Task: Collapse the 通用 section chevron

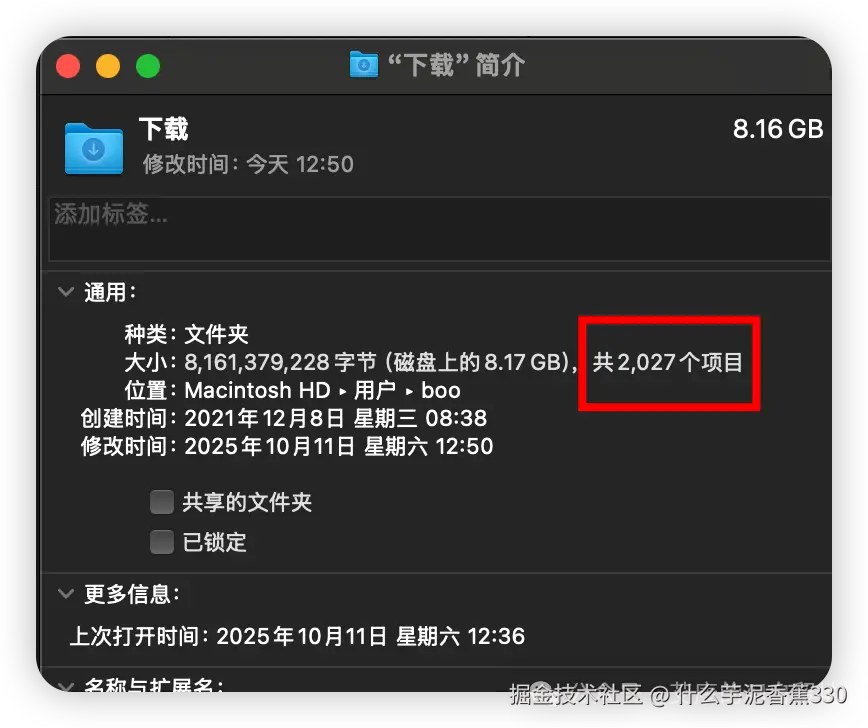Action: click(x=66, y=292)
